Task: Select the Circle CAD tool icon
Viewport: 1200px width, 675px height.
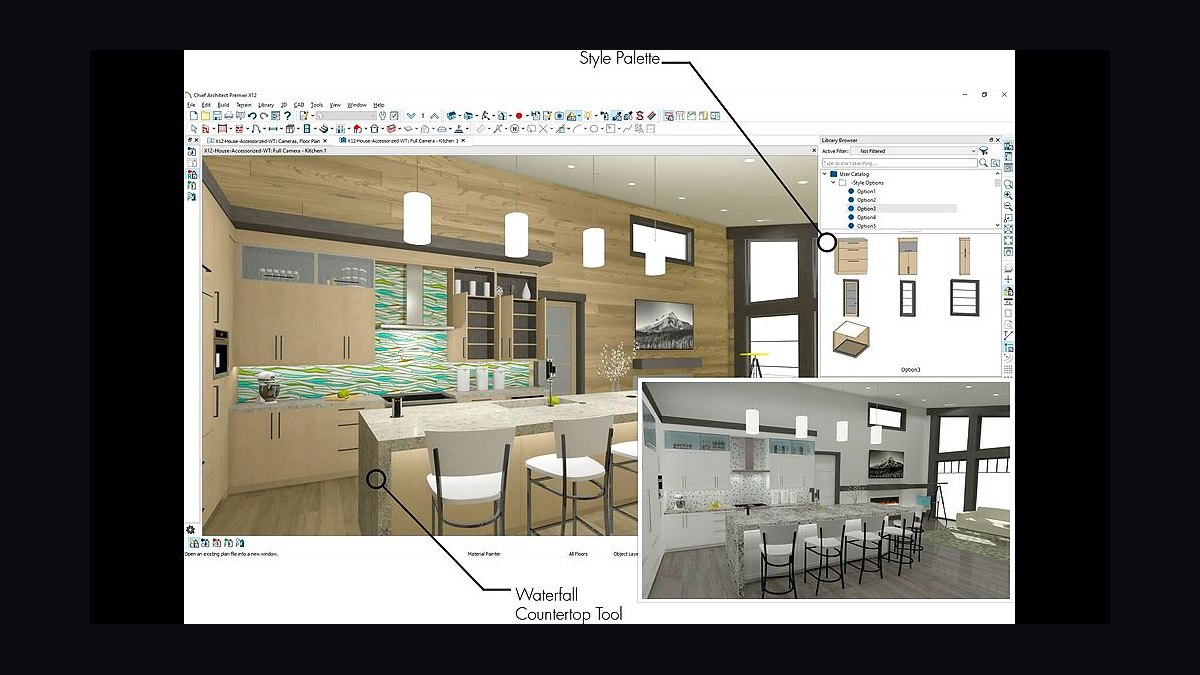Action: (x=594, y=129)
